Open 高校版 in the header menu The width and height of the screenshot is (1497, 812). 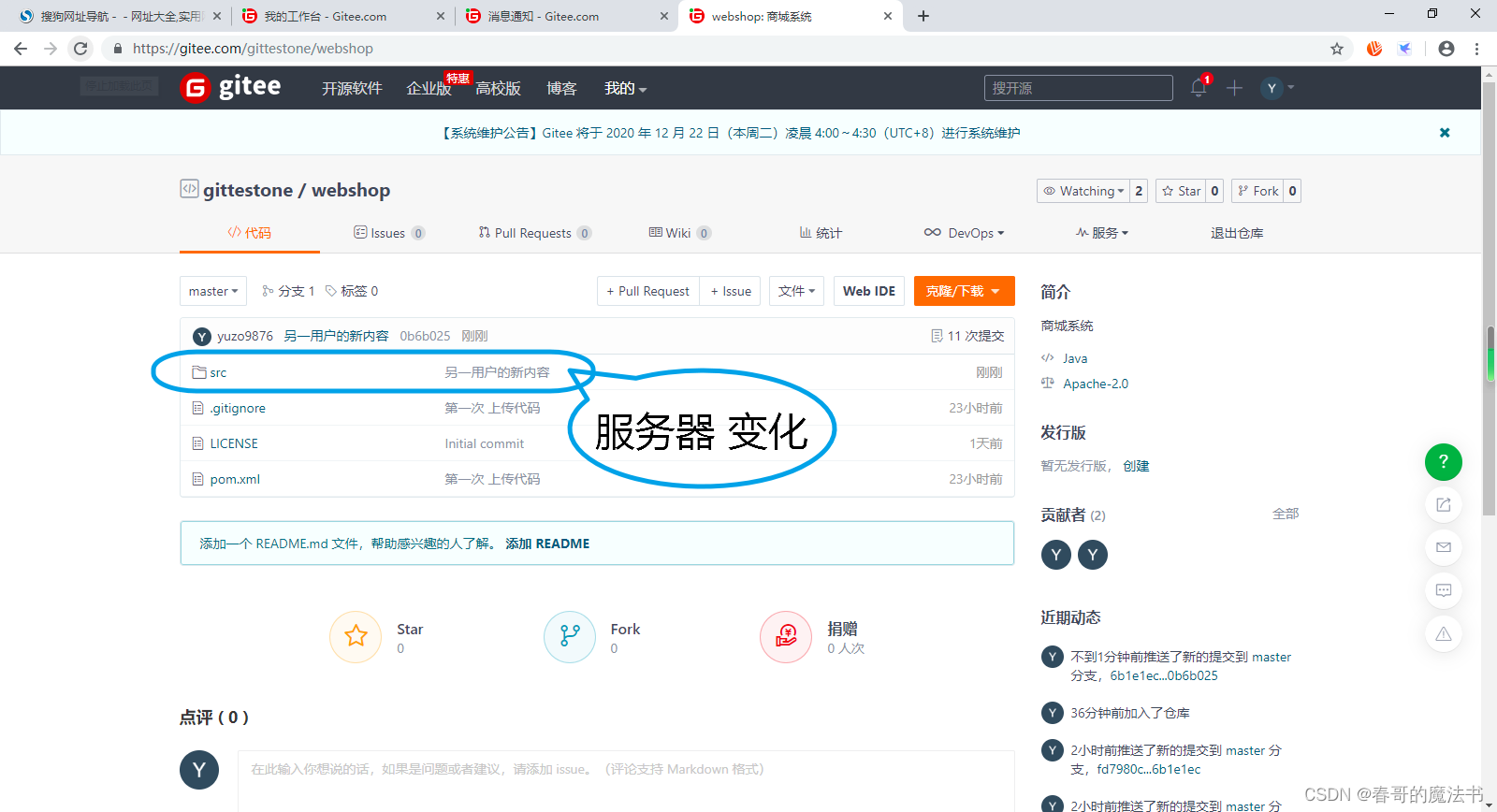pos(498,88)
